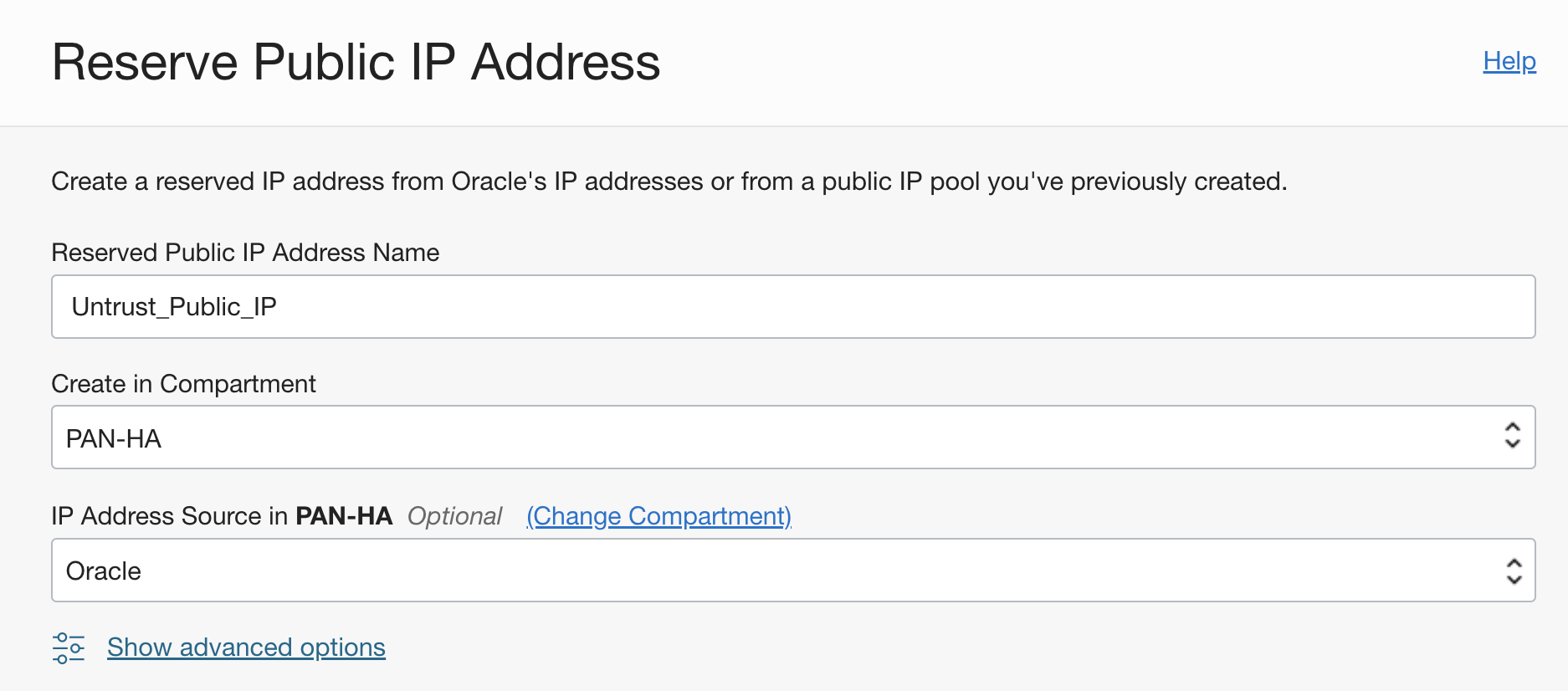The width and height of the screenshot is (1568, 691).
Task: Click Show advanced options text
Action: pyautogui.click(x=246, y=647)
